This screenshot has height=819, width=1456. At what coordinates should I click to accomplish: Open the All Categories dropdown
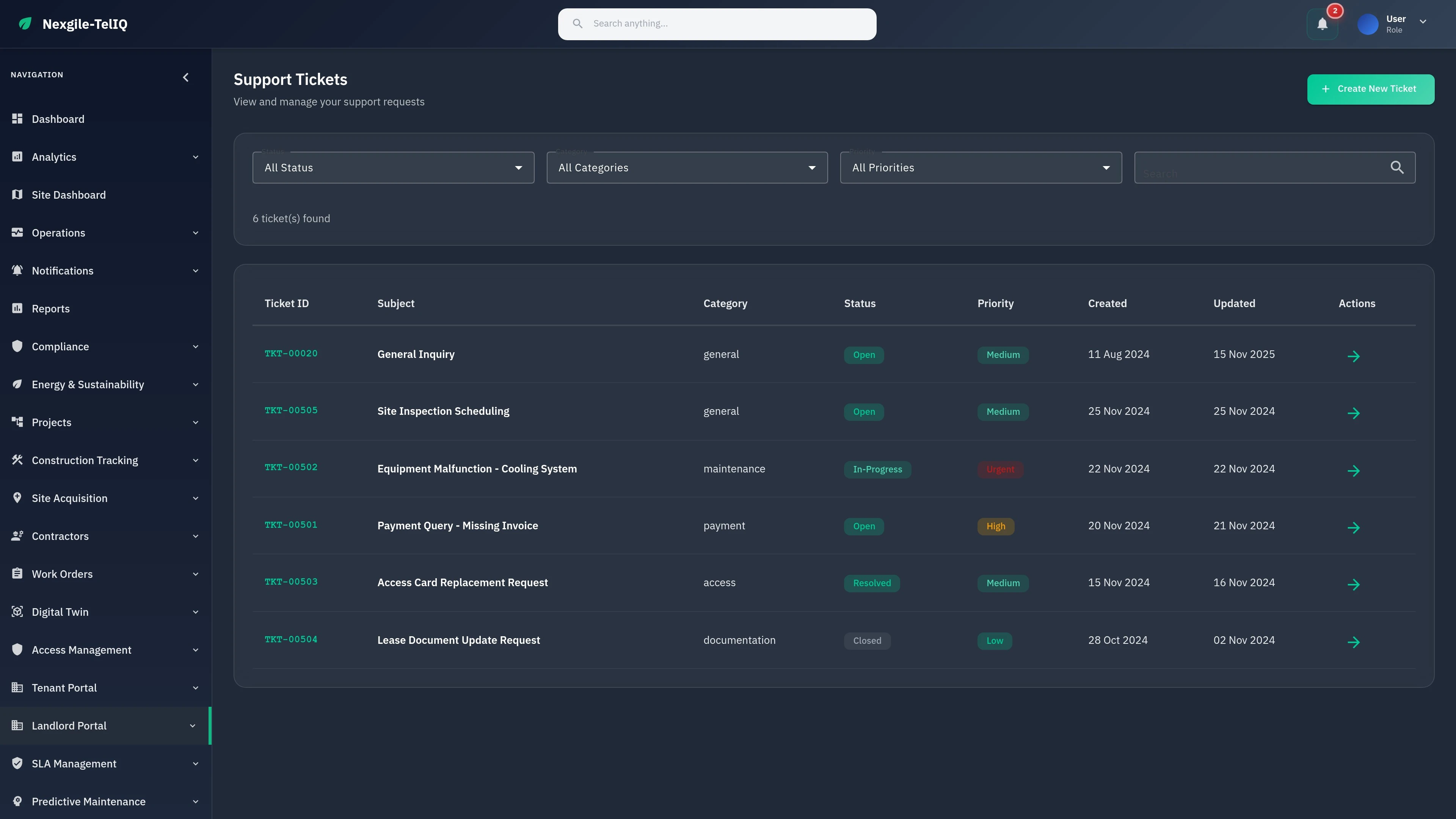(686, 167)
